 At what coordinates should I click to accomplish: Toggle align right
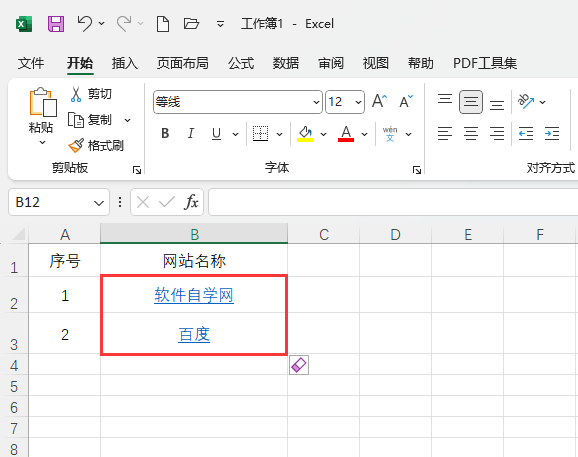coord(497,133)
